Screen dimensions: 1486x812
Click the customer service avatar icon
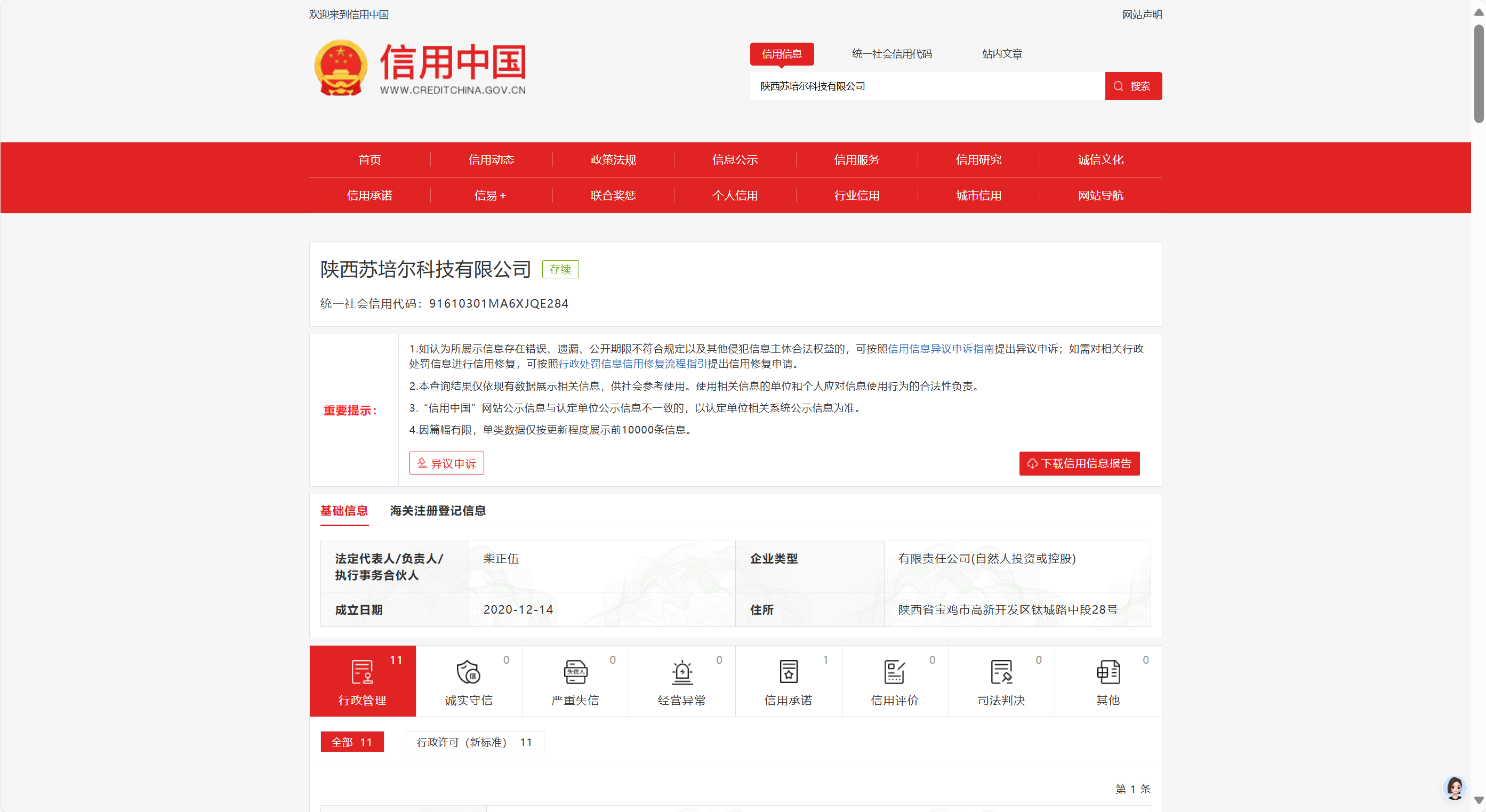1454,788
